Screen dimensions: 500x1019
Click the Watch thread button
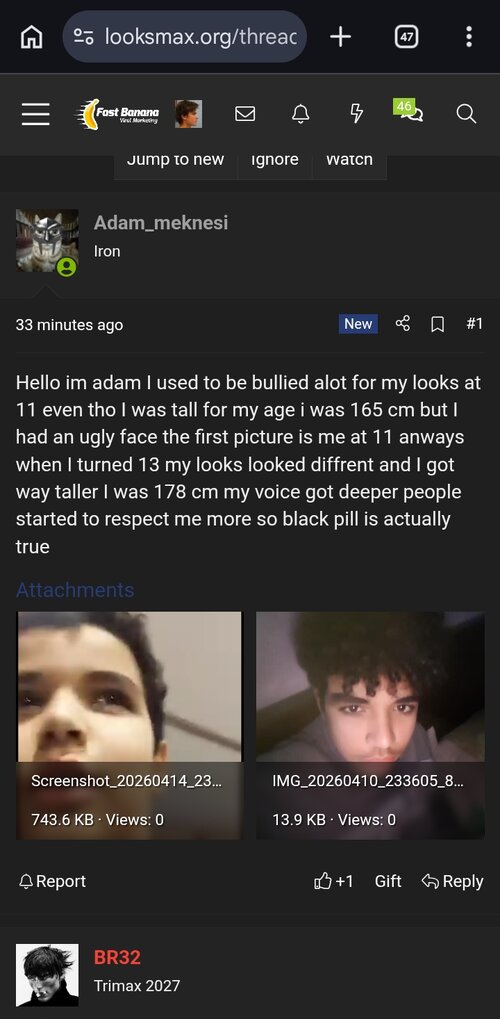tap(349, 160)
